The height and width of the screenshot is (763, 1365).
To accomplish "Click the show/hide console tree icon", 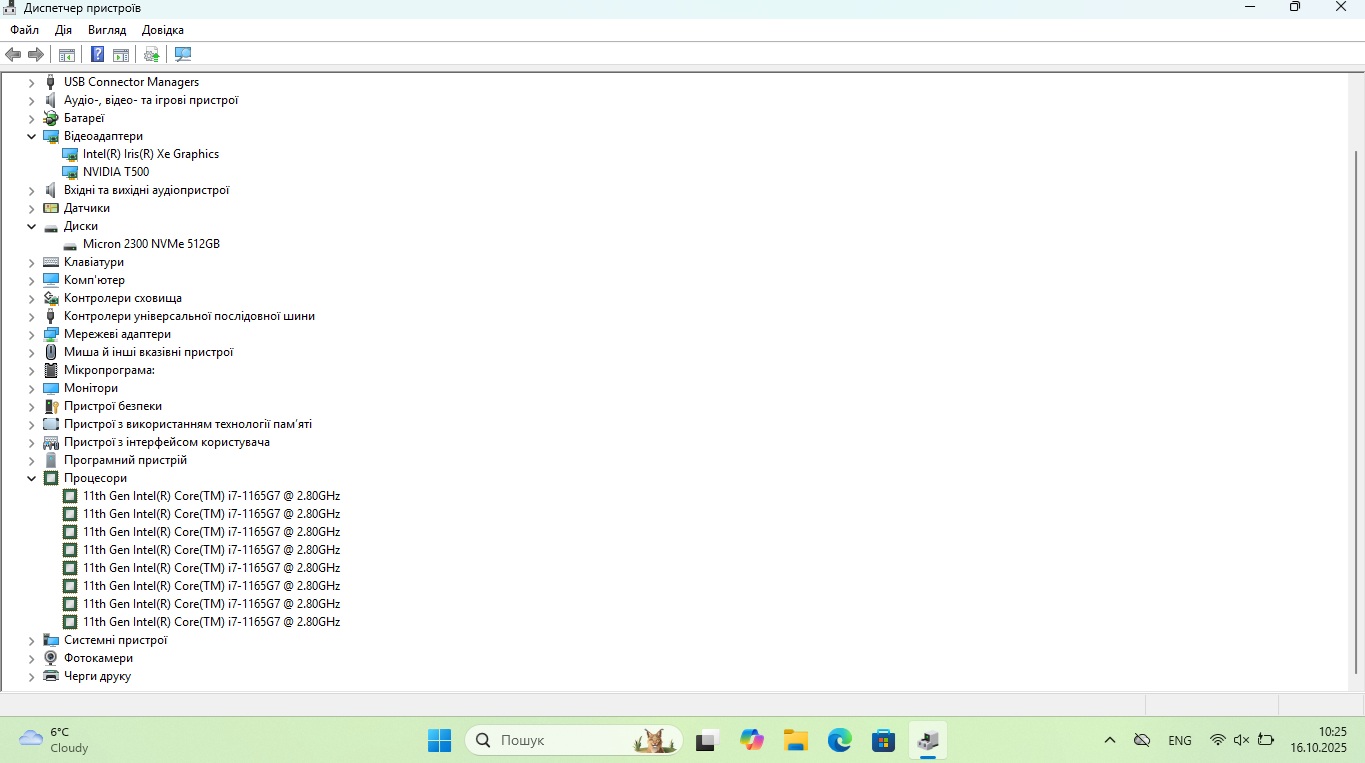I will point(67,54).
